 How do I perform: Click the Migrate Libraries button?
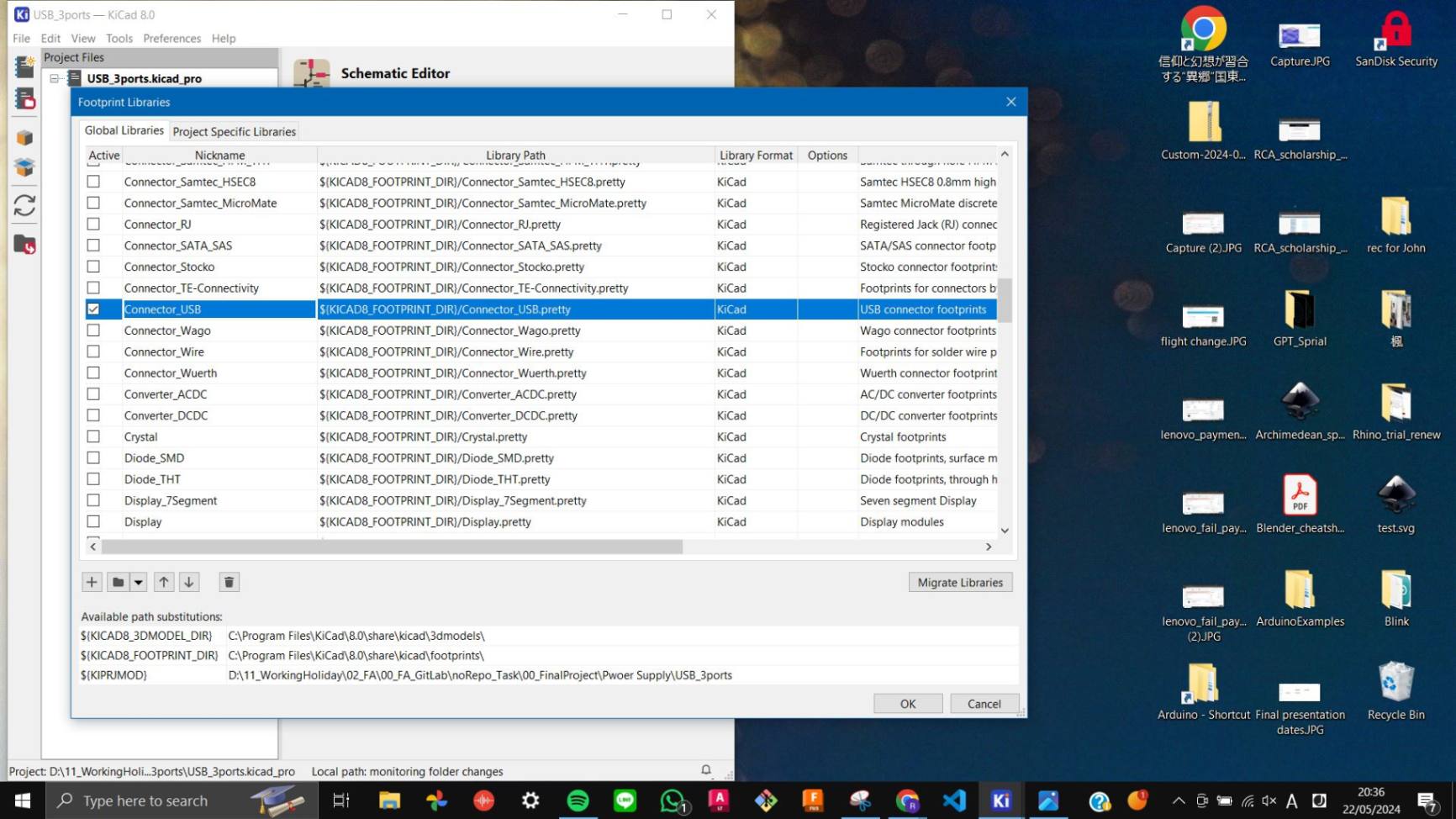pyautogui.click(x=960, y=582)
